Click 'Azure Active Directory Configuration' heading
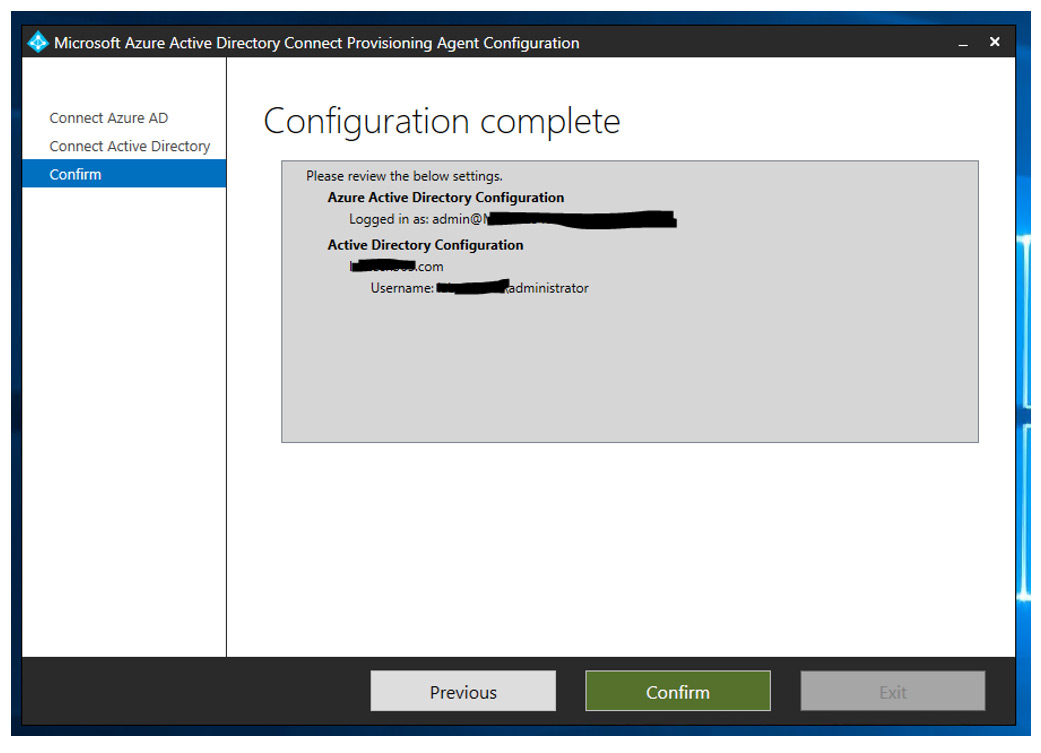The height and width of the screenshot is (753, 1041). point(445,197)
